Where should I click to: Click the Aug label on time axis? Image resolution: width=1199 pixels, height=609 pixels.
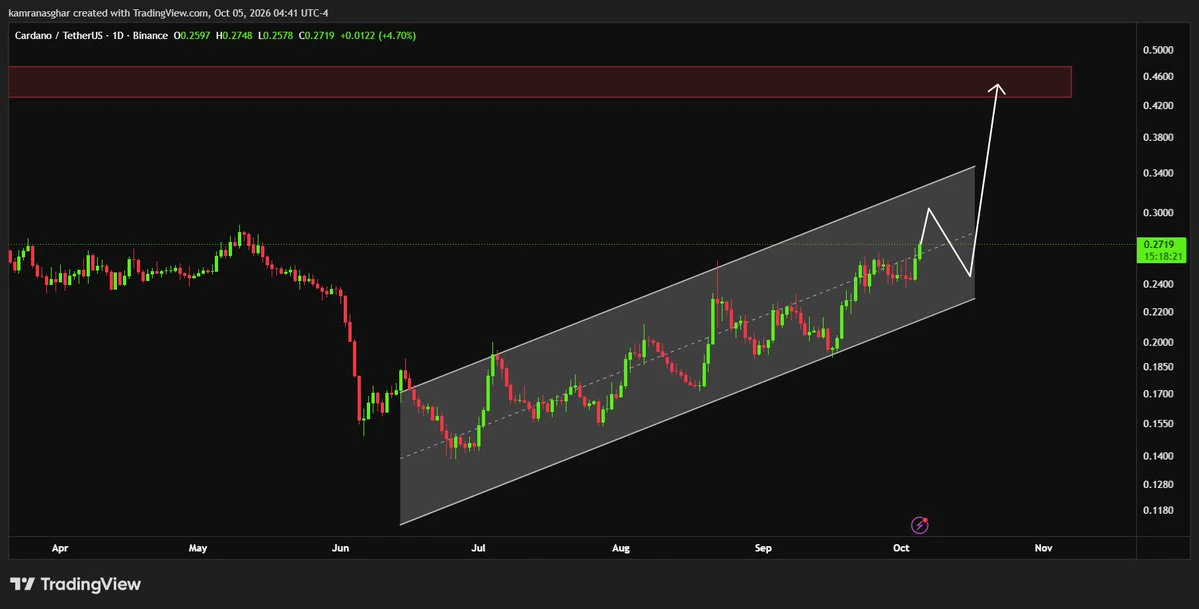[x=621, y=549]
